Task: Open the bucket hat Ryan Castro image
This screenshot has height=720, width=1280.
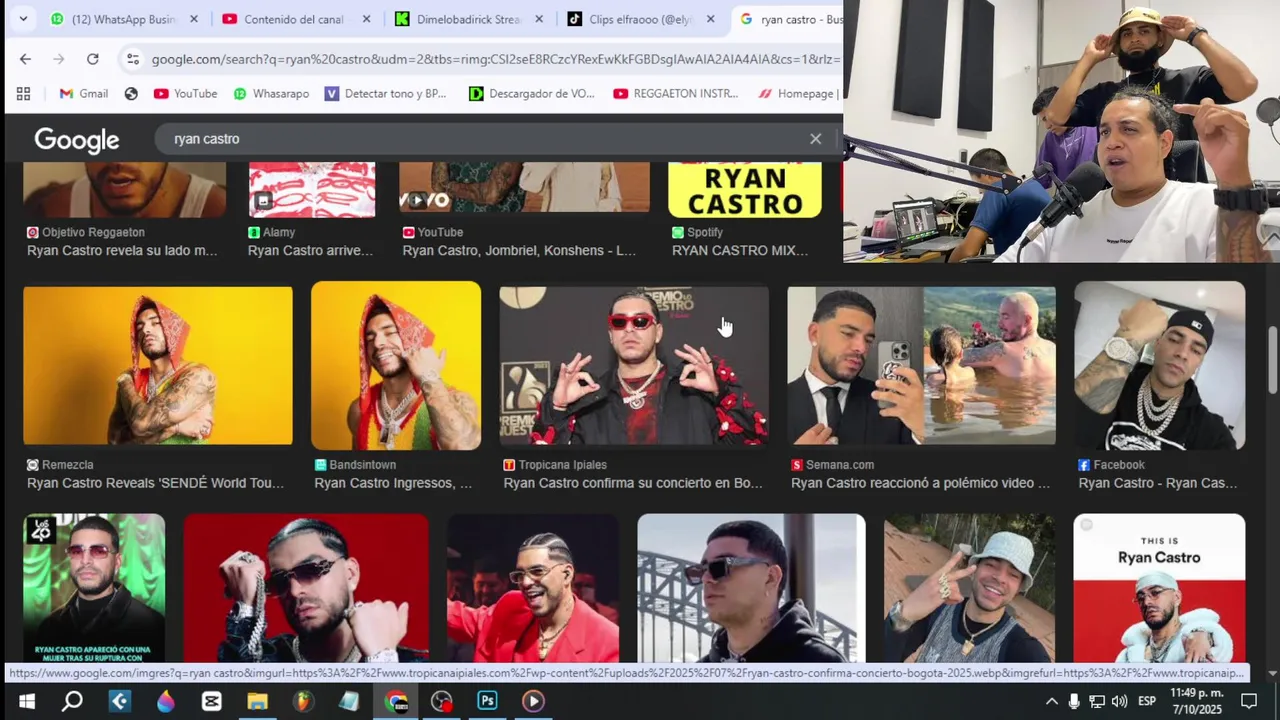Action: coord(969,588)
